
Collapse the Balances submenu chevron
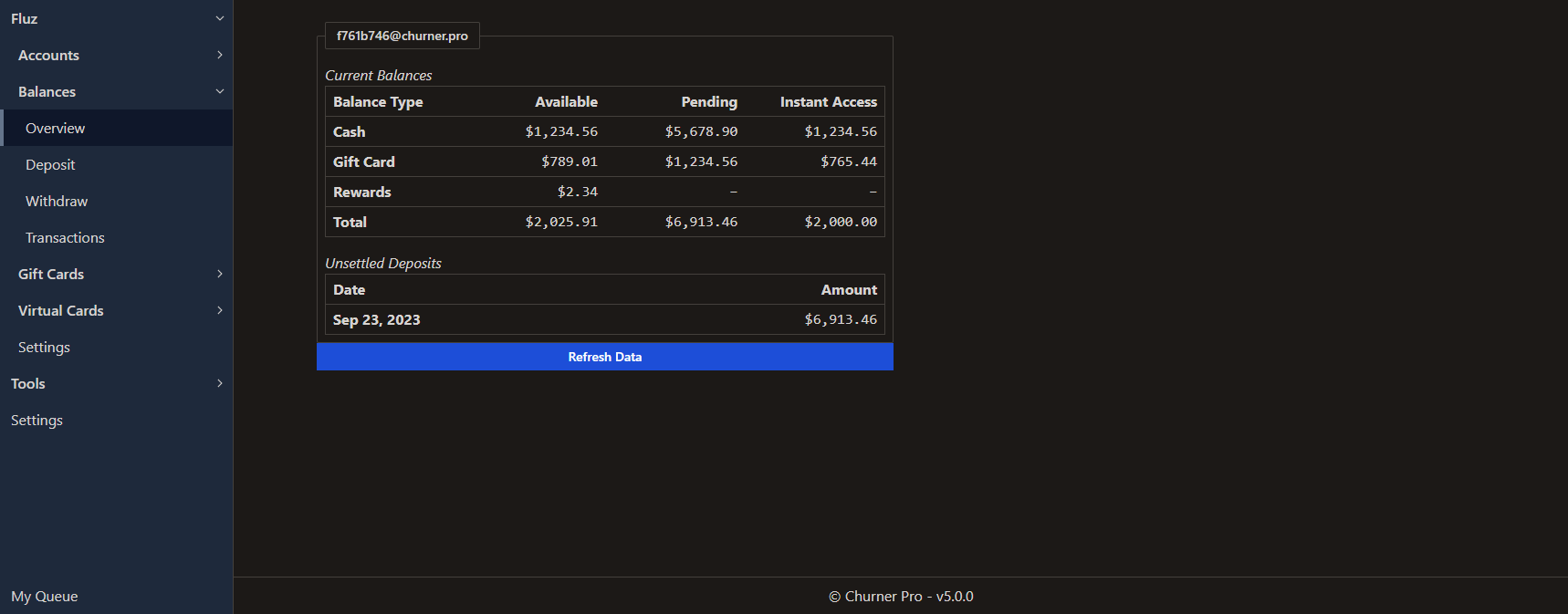click(x=219, y=91)
